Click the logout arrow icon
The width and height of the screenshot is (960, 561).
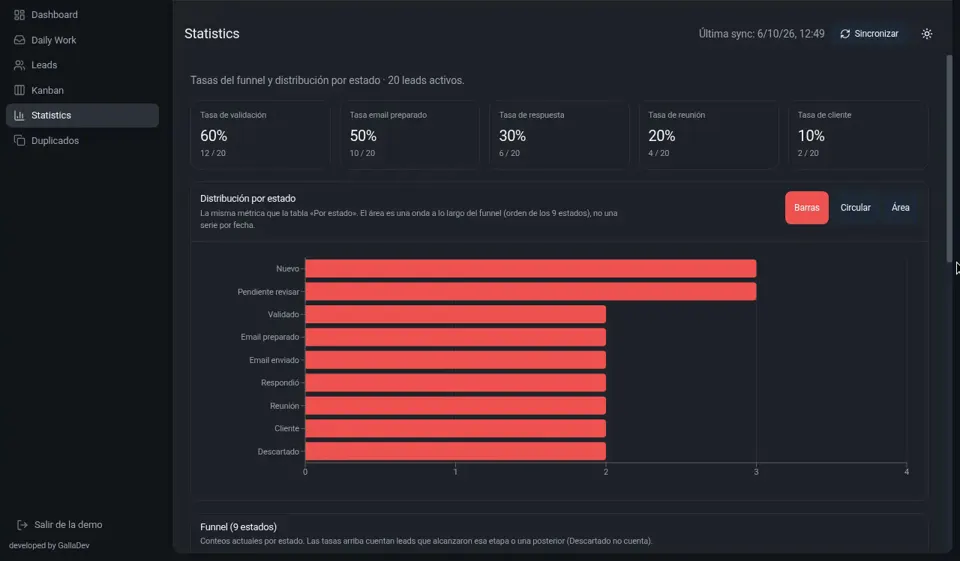pyautogui.click(x=23, y=525)
